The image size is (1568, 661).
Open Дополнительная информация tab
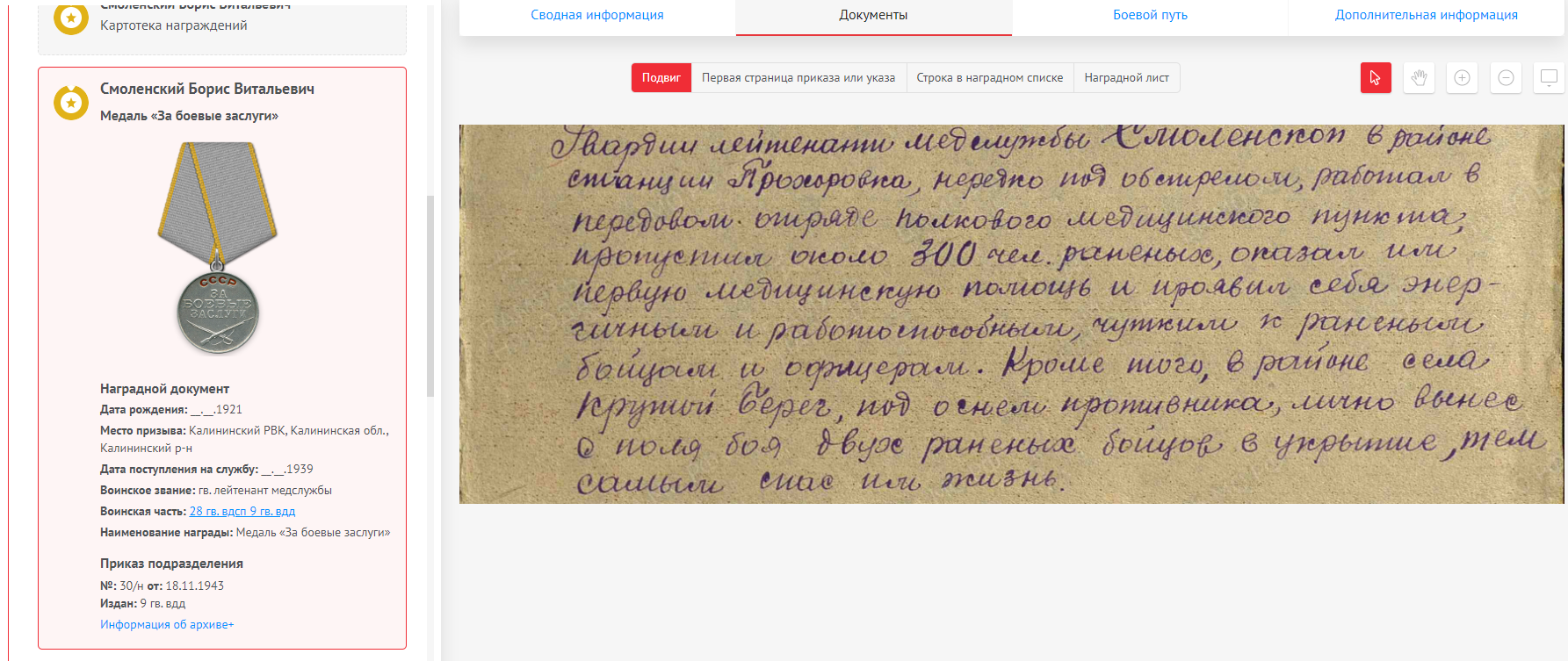point(1426,15)
